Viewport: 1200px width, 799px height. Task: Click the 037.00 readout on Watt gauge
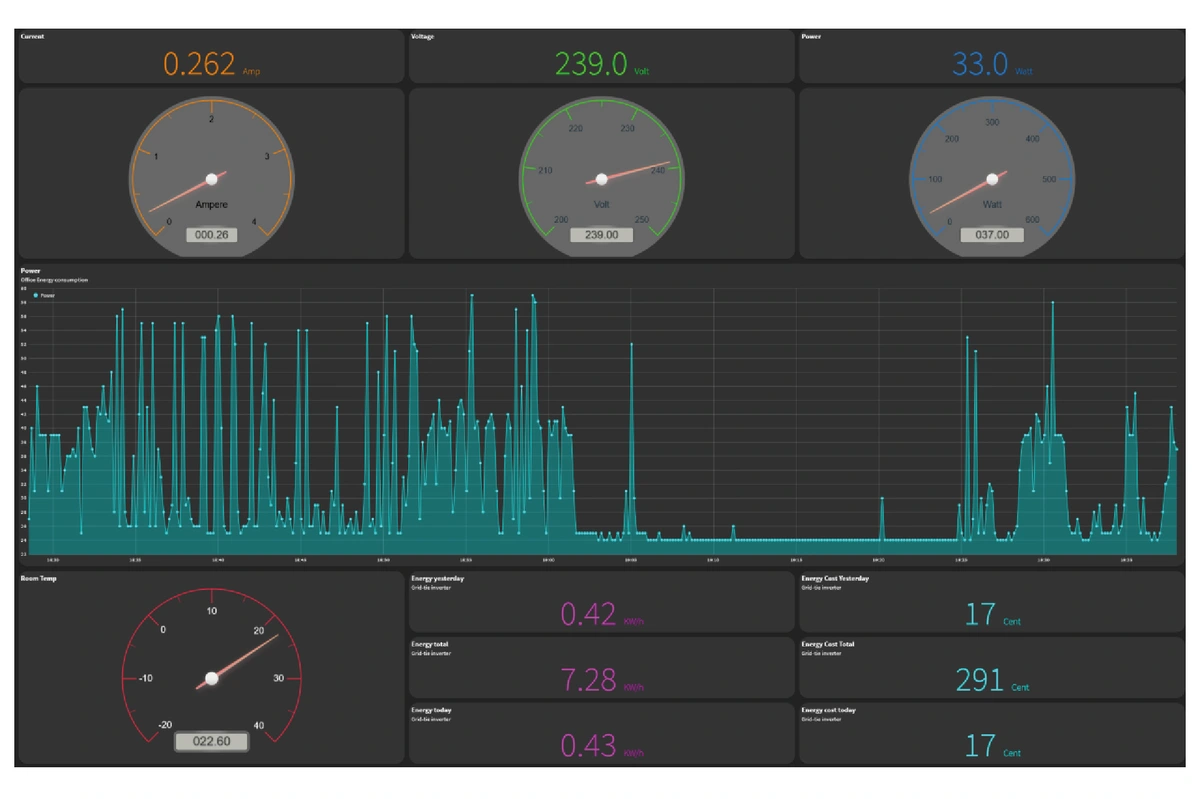click(x=992, y=235)
